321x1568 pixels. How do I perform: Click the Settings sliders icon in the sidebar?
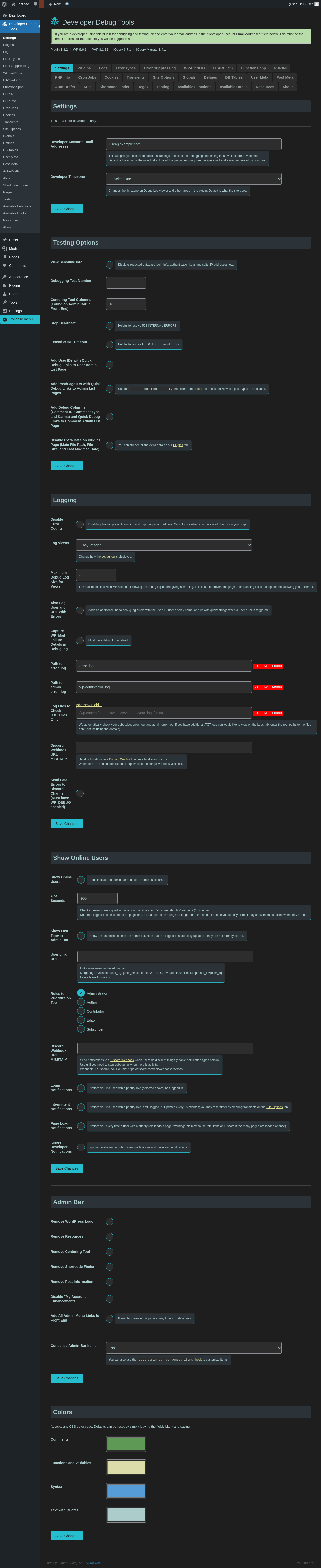point(4,311)
